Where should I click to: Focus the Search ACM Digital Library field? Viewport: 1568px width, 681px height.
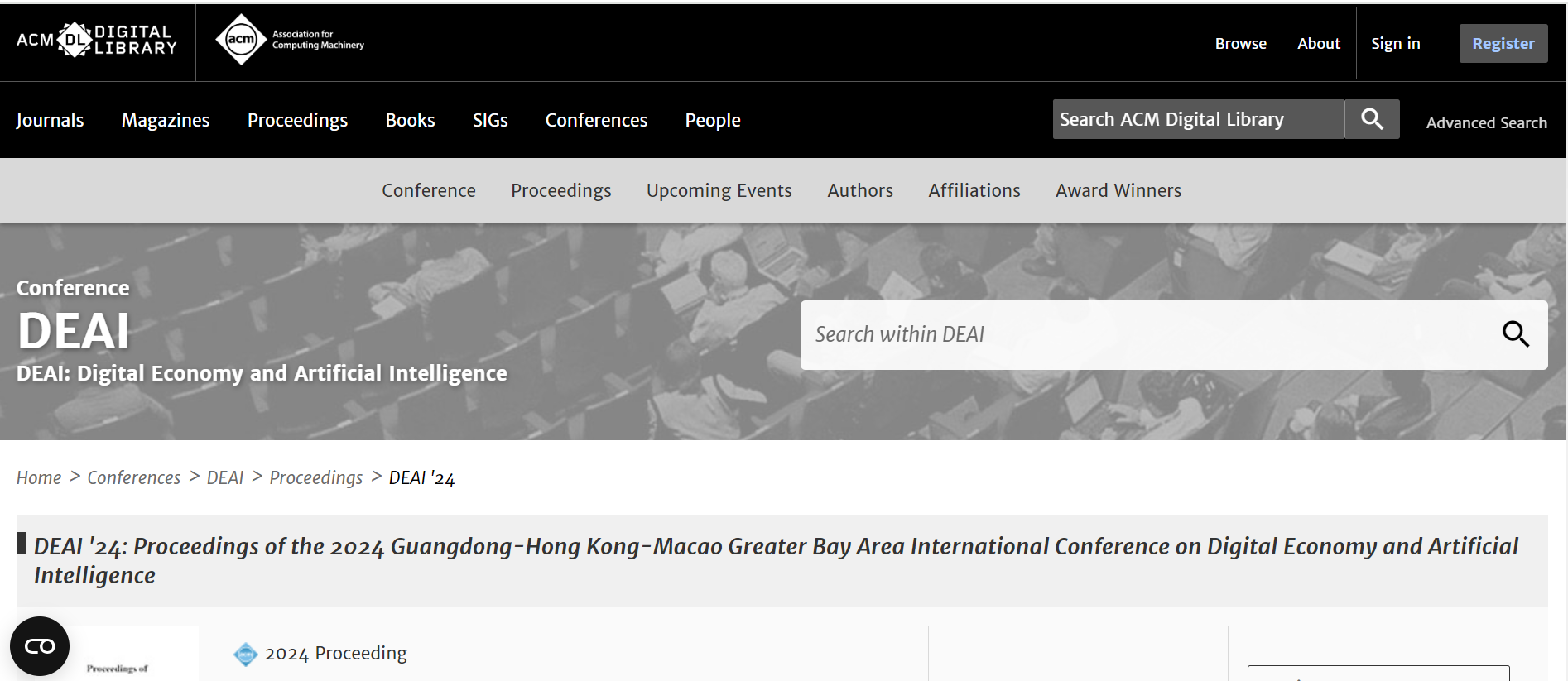pos(1199,119)
